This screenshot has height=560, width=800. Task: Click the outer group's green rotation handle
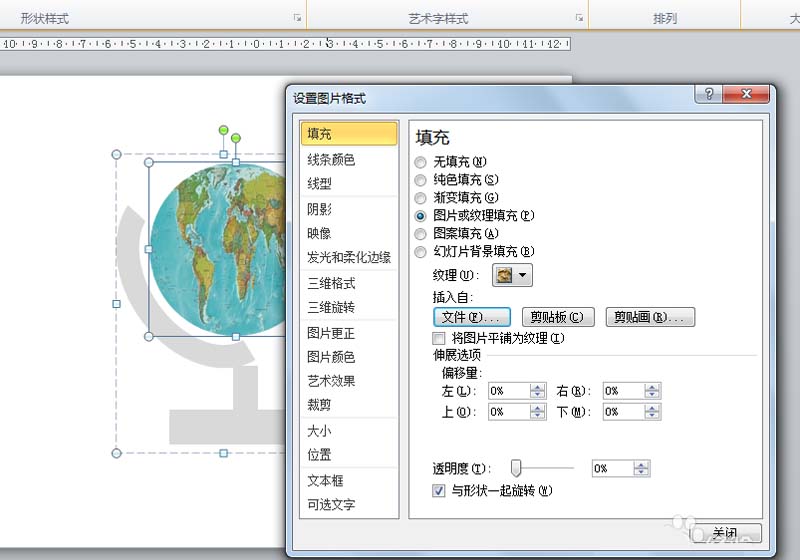click(223, 131)
